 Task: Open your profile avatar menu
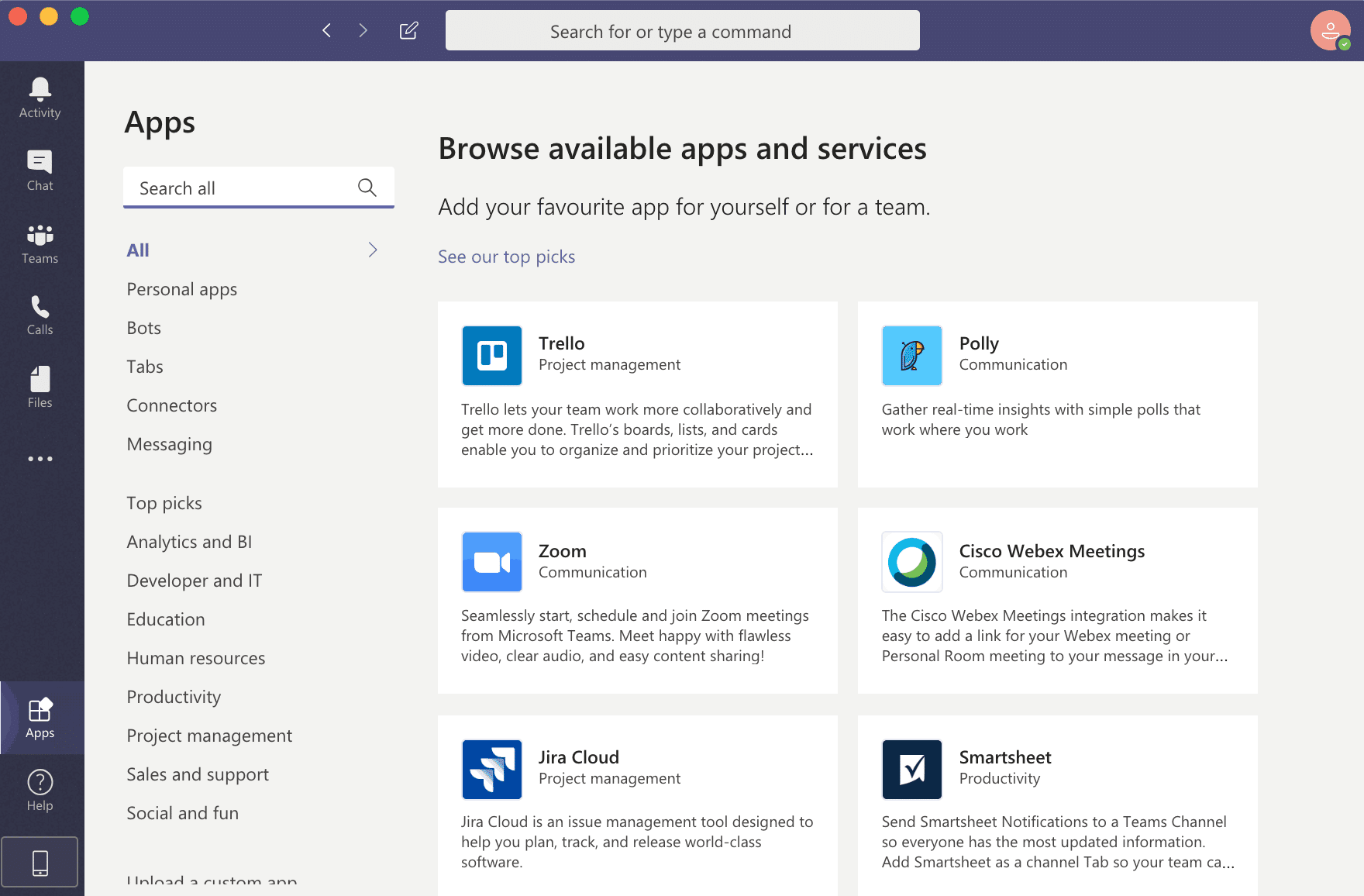pos(1331,30)
